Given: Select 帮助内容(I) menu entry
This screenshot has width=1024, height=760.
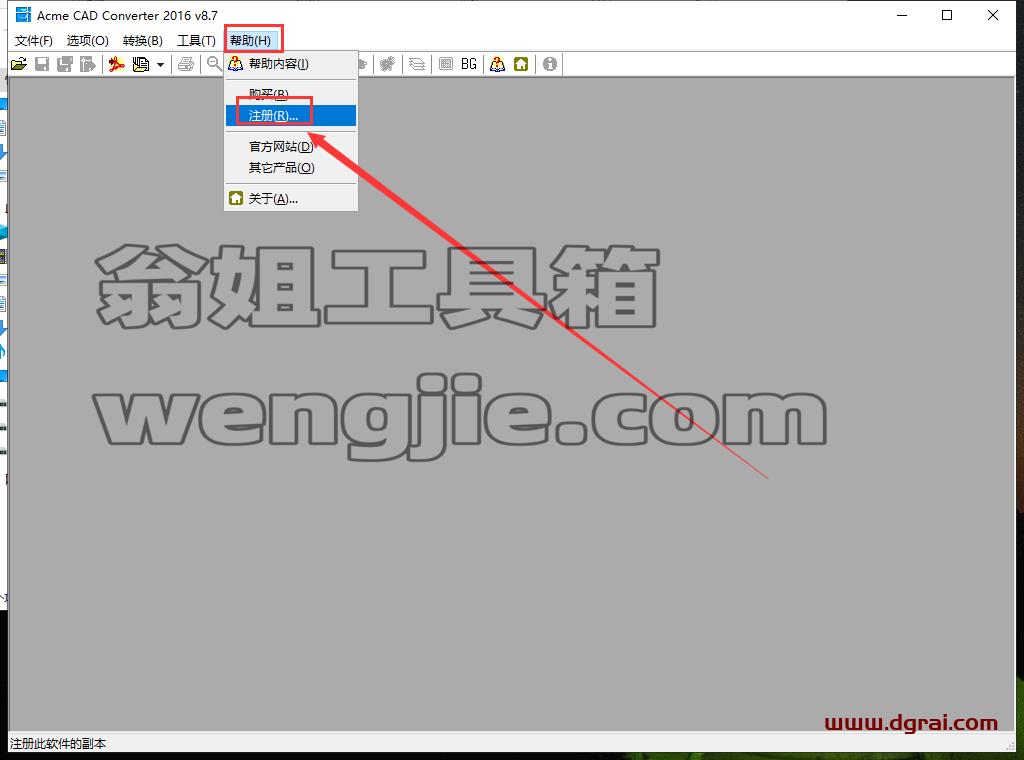Looking at the screenshot, I should 291,64.
